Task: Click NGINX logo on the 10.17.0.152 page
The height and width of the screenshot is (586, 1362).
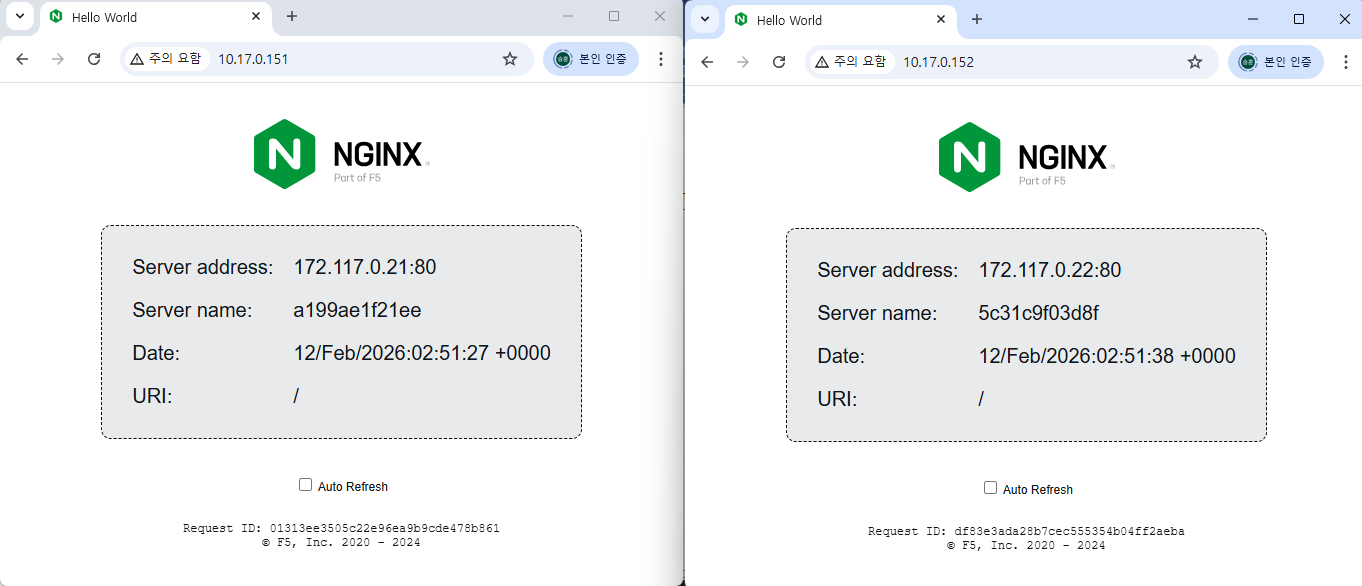Action: click(x=1026, y=157)
